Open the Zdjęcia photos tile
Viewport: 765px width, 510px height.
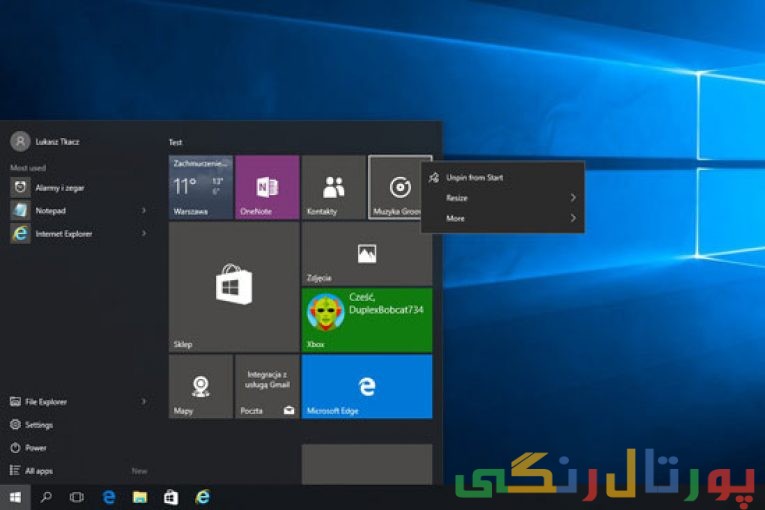(367, 253)
